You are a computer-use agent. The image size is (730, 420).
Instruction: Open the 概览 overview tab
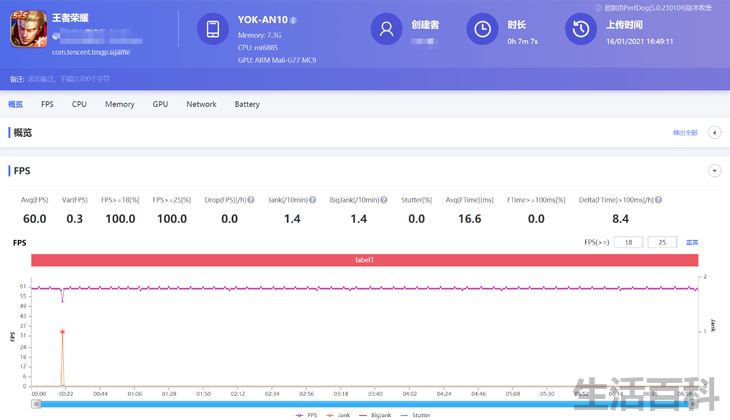pyautogui.click(x=15, y=104)
